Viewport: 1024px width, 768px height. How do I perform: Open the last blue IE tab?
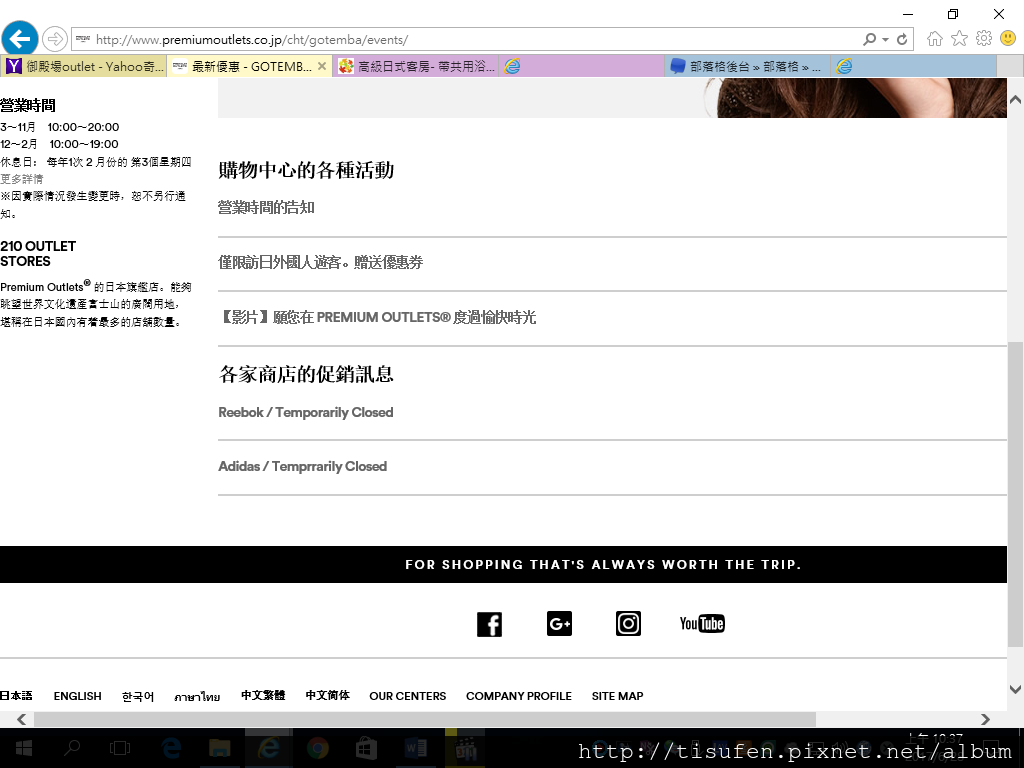[913, 66]
